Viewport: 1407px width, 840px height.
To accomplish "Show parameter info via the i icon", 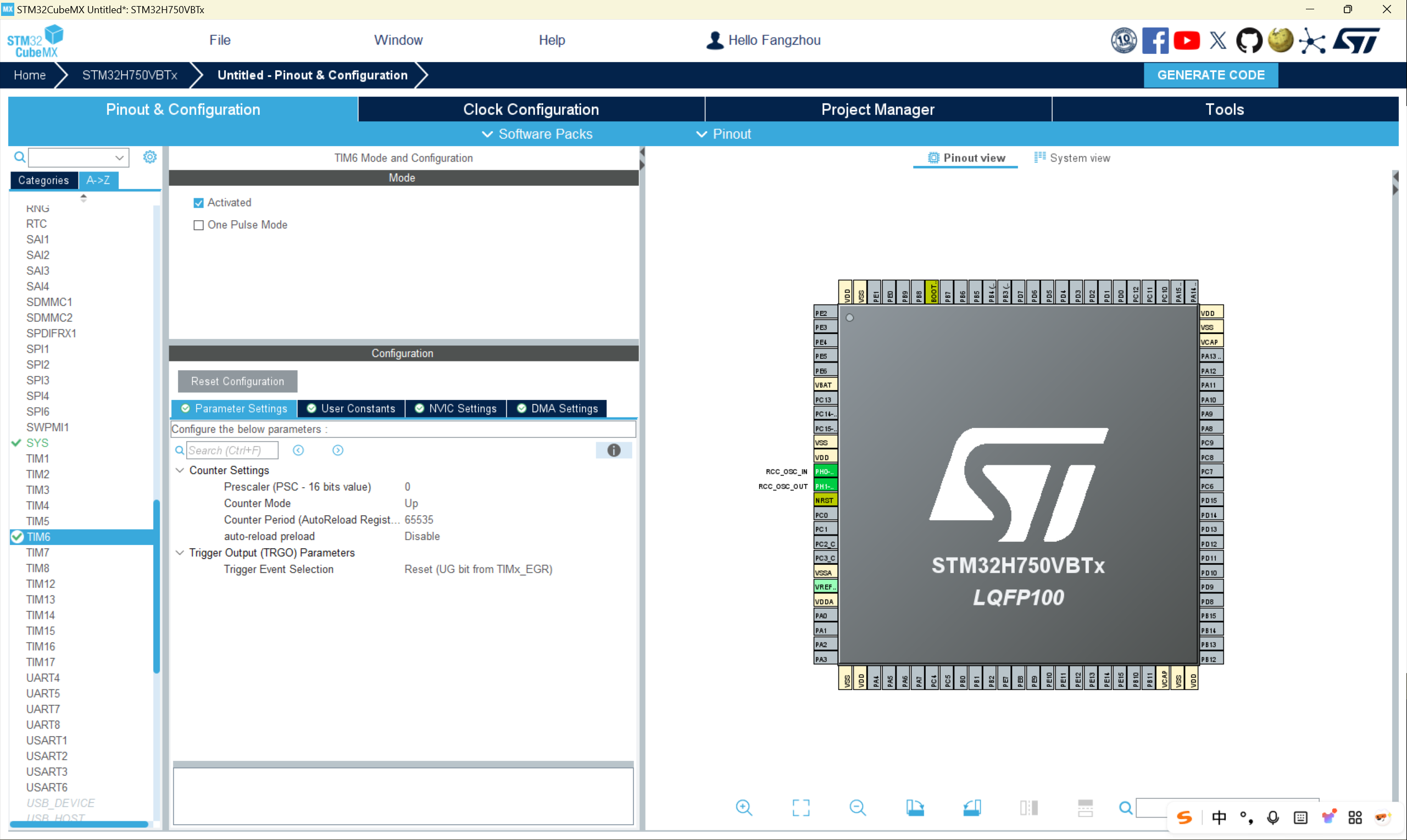I will point(614,450).
